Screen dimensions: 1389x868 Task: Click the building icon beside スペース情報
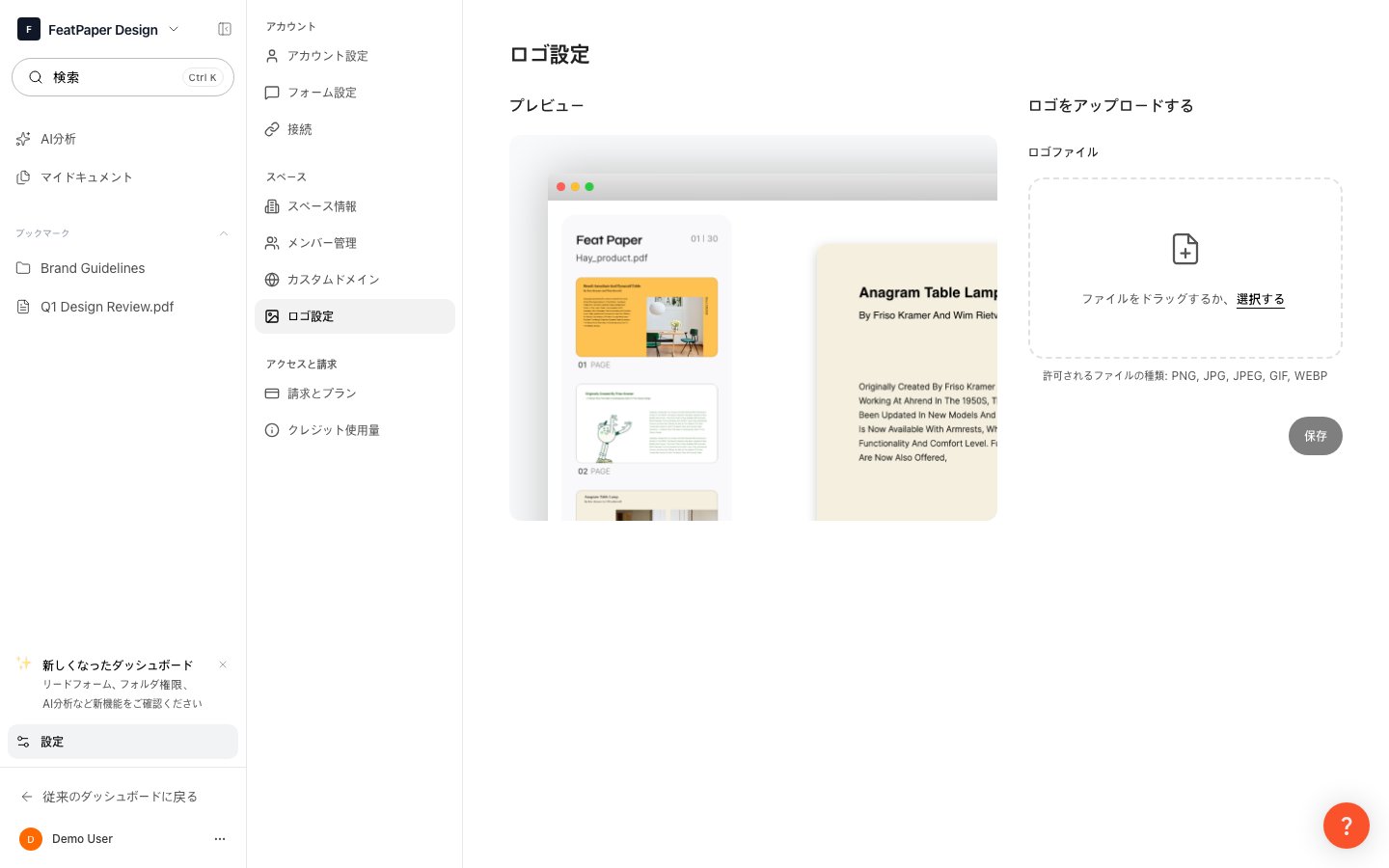pyautogui.click(x=272, y=206)
